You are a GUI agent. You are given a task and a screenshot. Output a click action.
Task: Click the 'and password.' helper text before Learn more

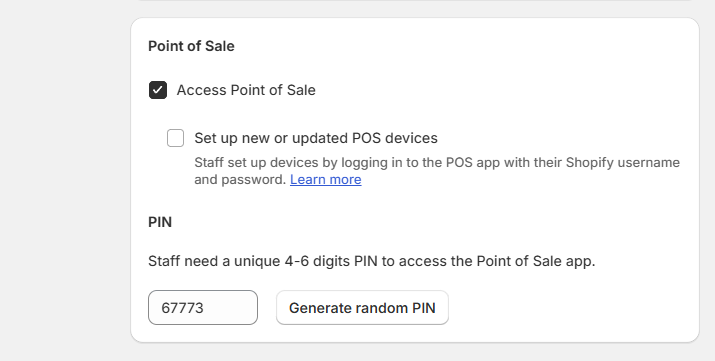[x=240, y=180]
